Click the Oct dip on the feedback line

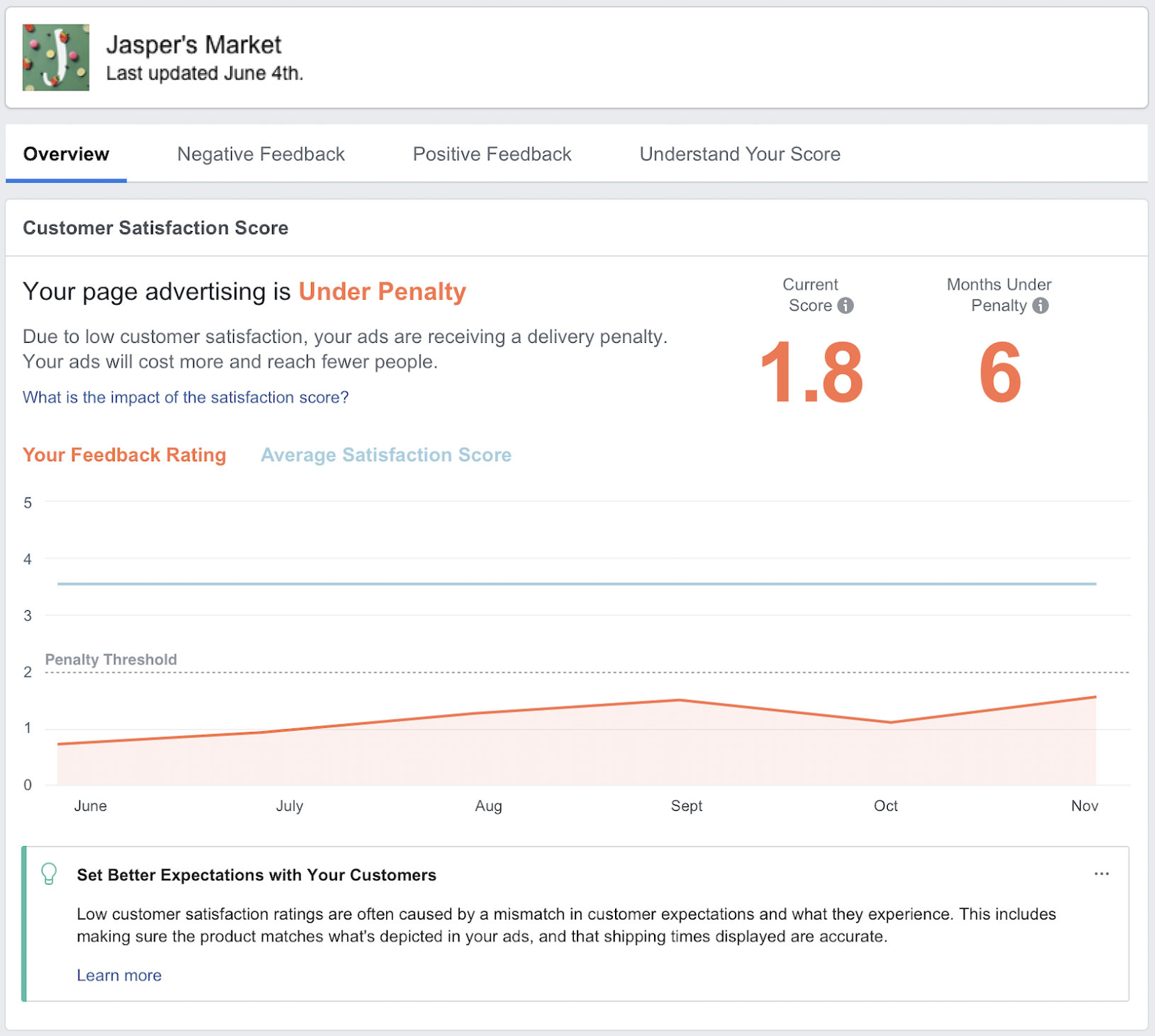(890, 722)
